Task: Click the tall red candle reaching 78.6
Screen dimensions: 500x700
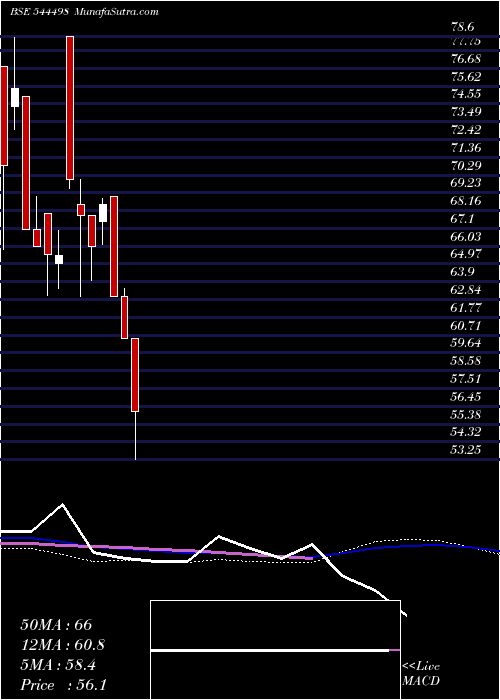Action: coord(70,108)
